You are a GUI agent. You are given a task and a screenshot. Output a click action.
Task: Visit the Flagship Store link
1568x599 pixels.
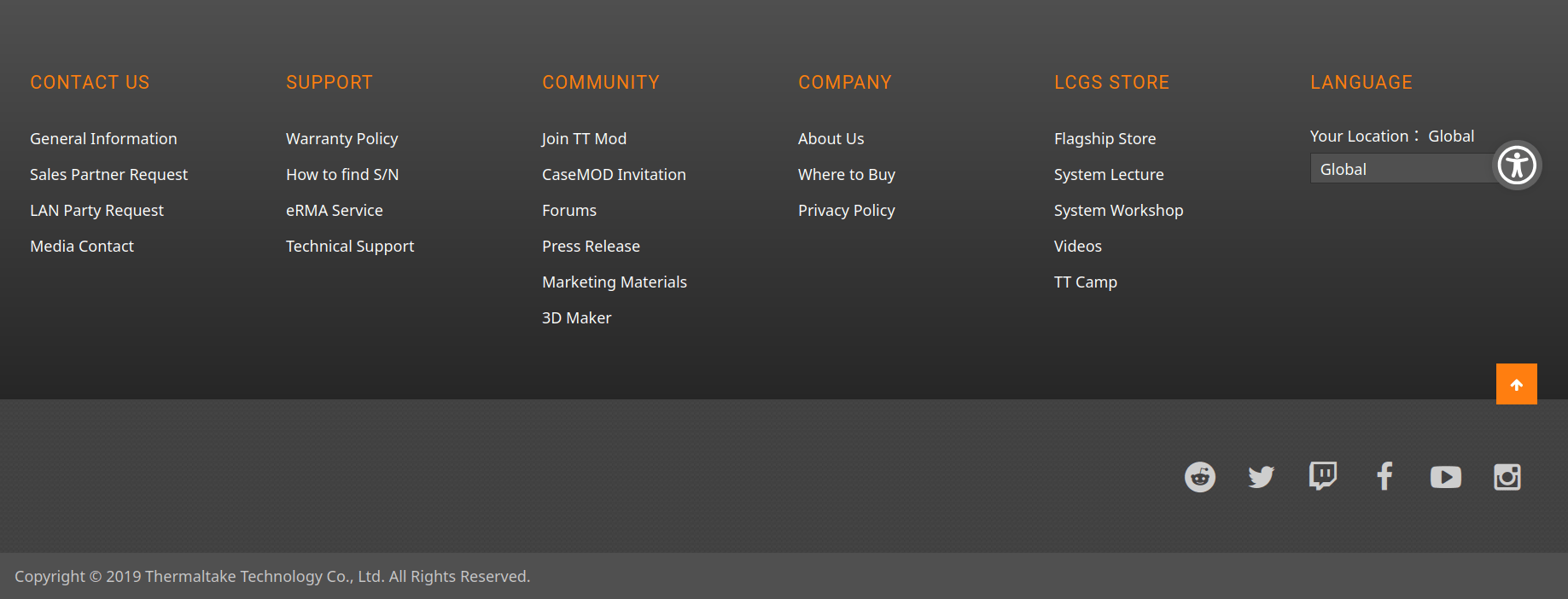click(x=1105, y=138)
